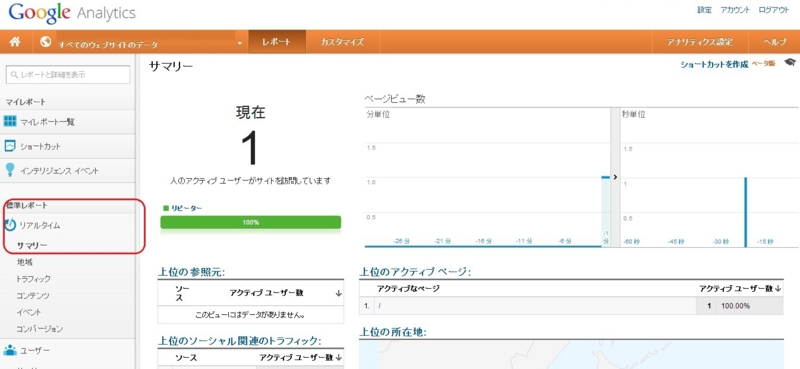This screenshot has width=800, height=369.
Task: Sort active pages by アクティブ ユーザー数 arrow
Action: coord(778,289)
